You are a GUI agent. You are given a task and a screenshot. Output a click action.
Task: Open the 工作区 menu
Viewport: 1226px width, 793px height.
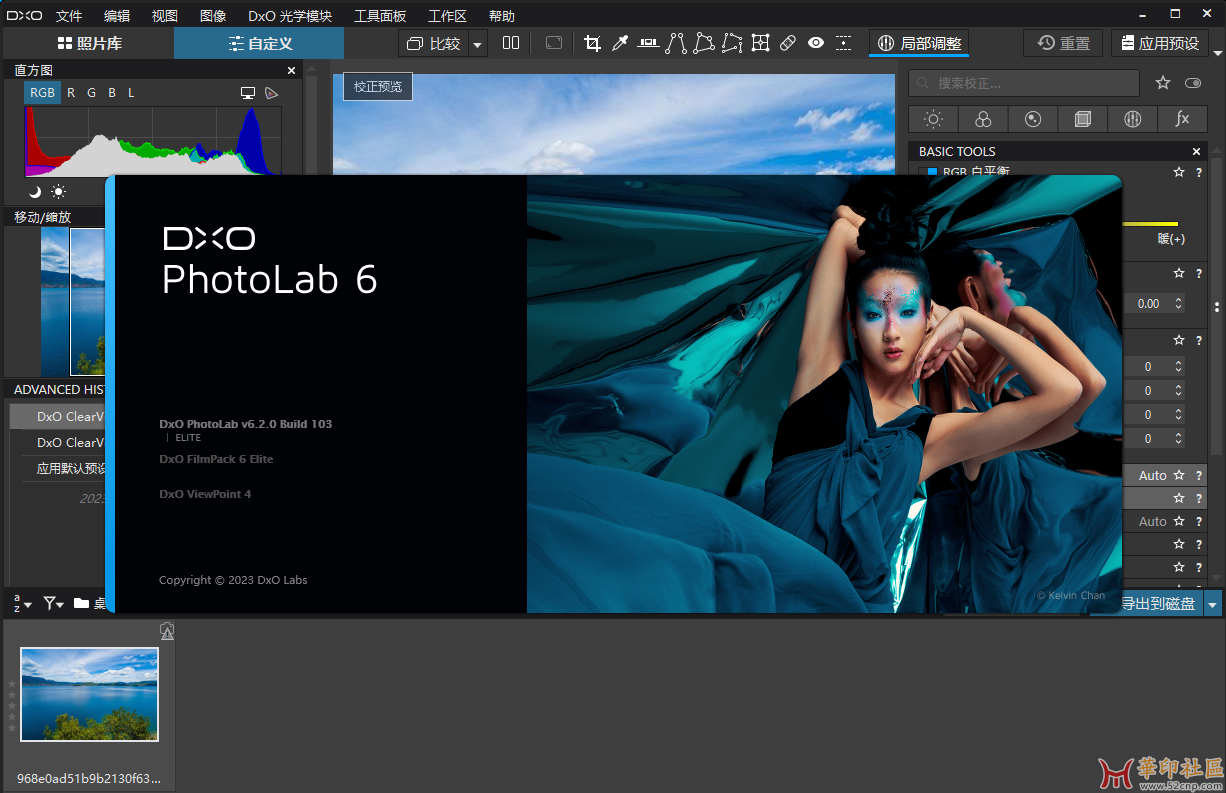click(447, 16)
